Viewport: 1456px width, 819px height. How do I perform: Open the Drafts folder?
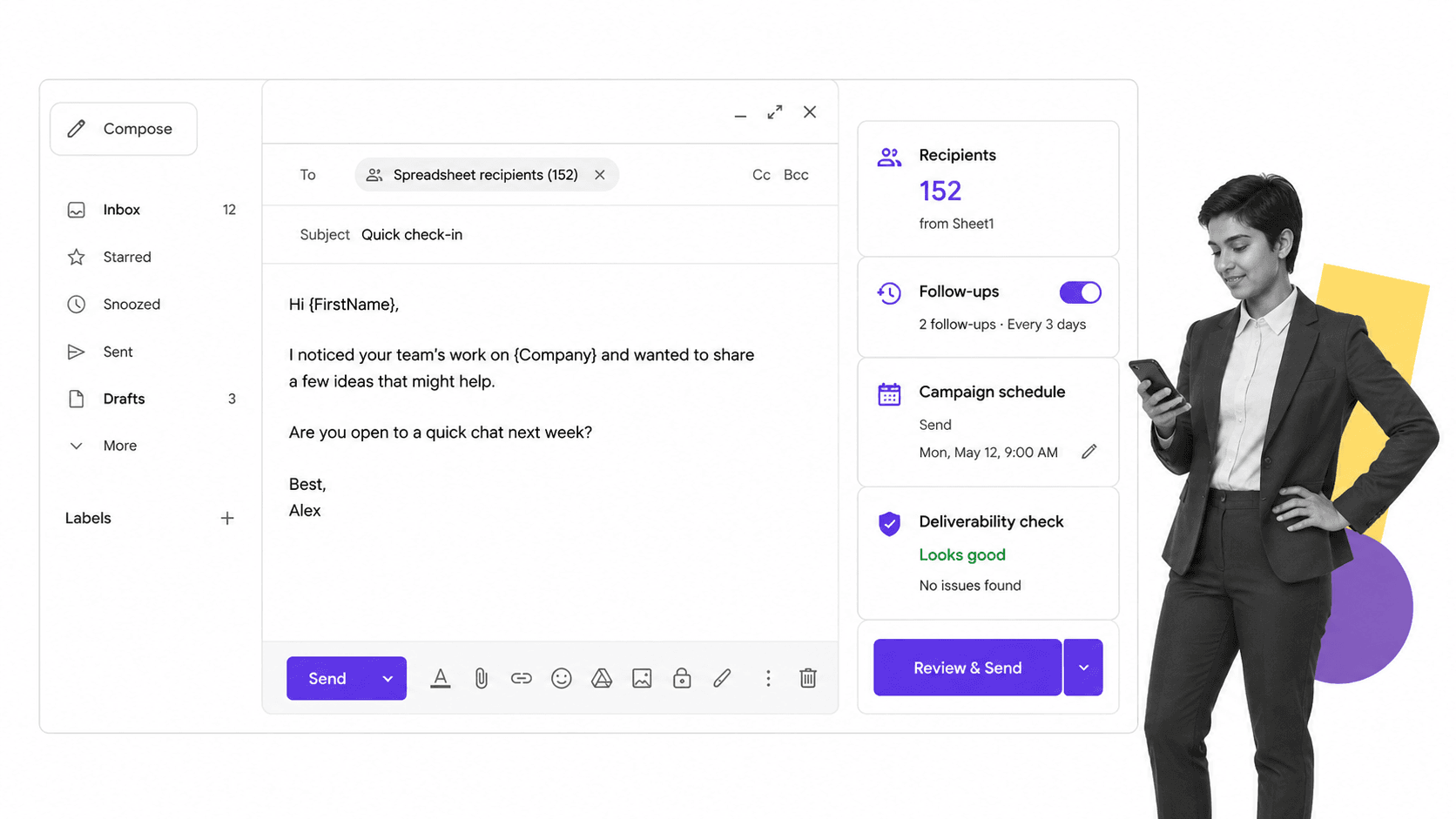[x=151, y=399]
